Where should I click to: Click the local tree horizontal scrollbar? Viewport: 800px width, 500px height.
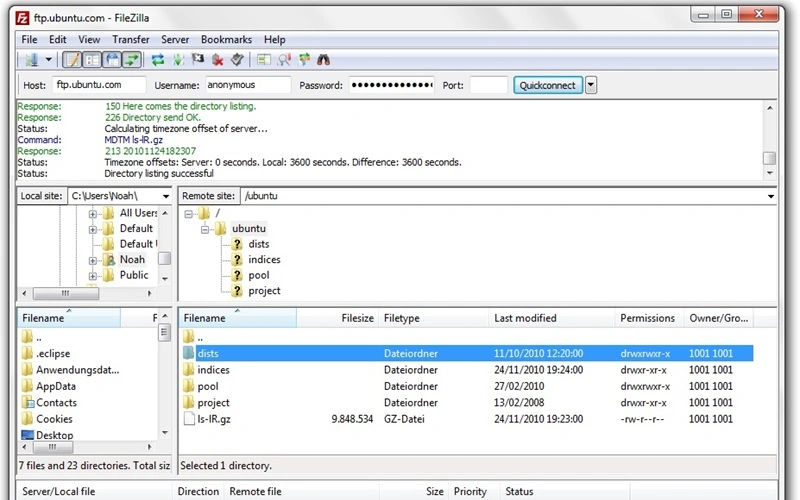[x=65, y=293]
